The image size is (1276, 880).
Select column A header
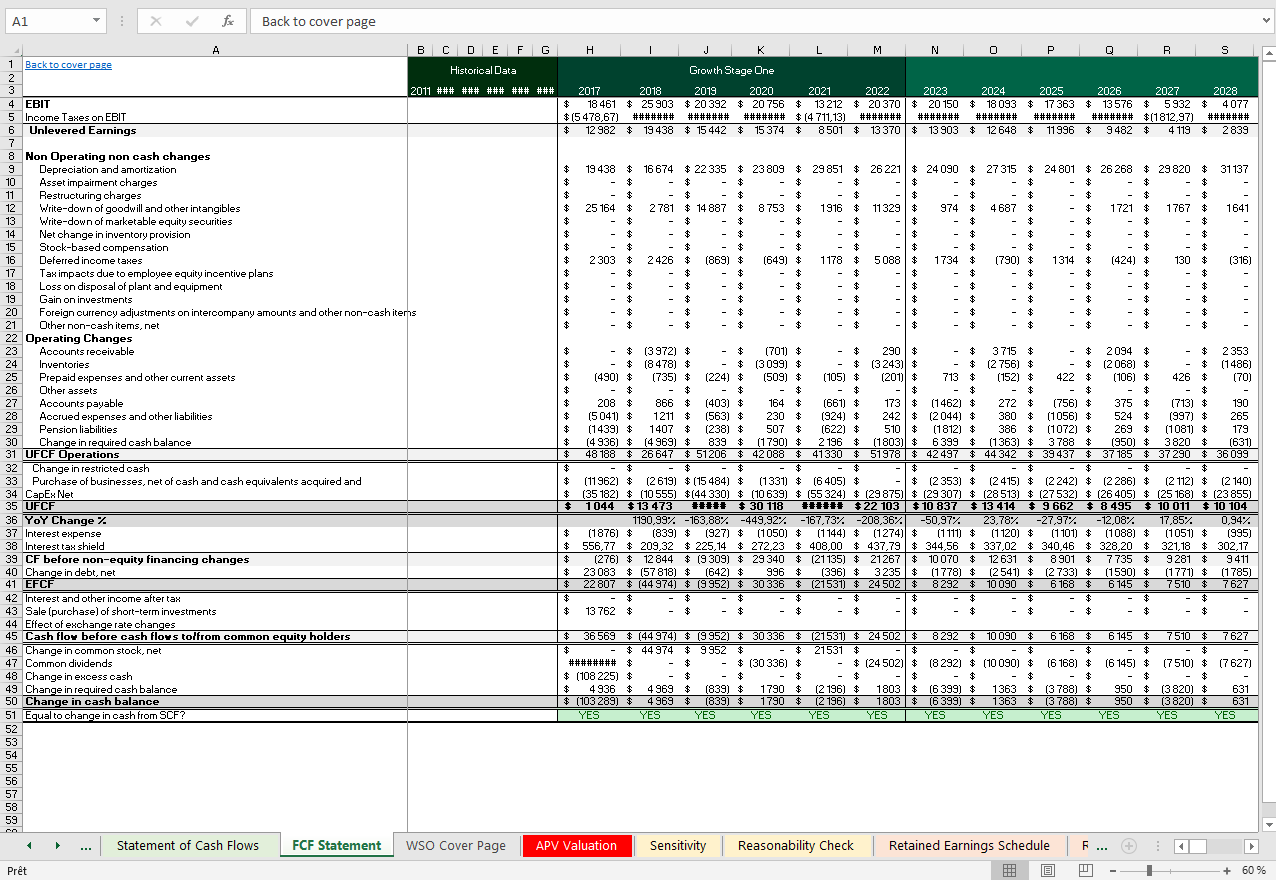[215, 50]
